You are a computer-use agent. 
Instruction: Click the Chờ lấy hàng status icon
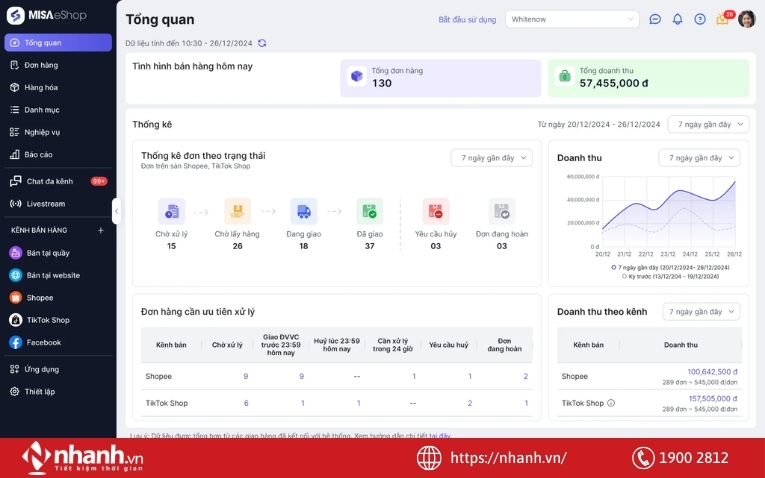coord(237,211)
